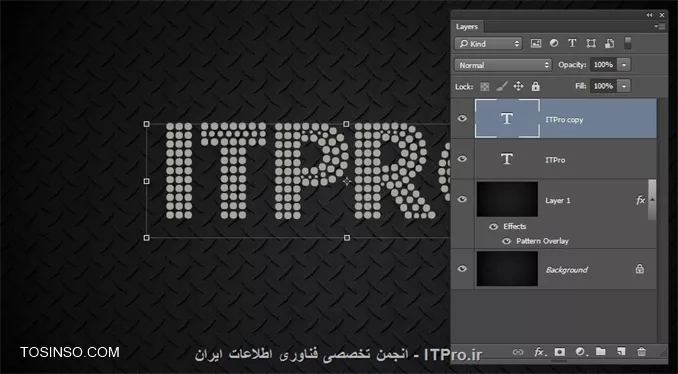
Task: Click top-left transform handle of text
Action: pyautogui.click(x=147, y=124)
